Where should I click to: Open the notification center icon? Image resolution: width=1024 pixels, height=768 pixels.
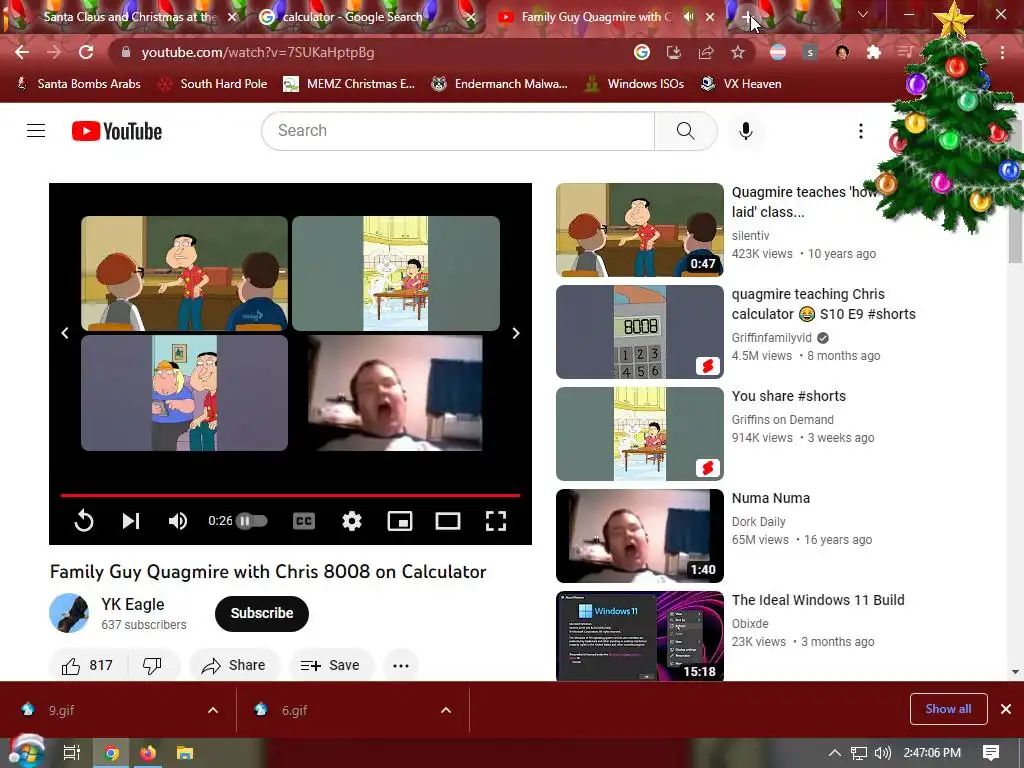pos(991,753)
